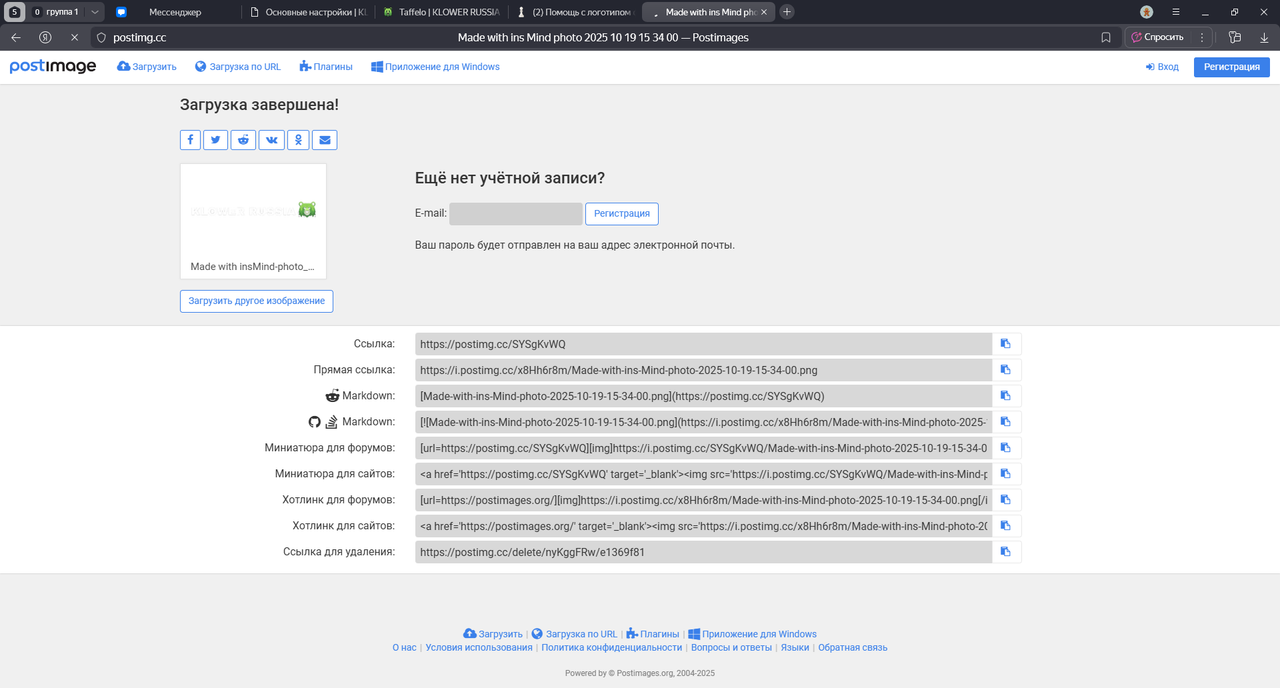The width and height of the screenshot is (1280, 688).
Task: Open Условия использования footer link
Action: 479,648
